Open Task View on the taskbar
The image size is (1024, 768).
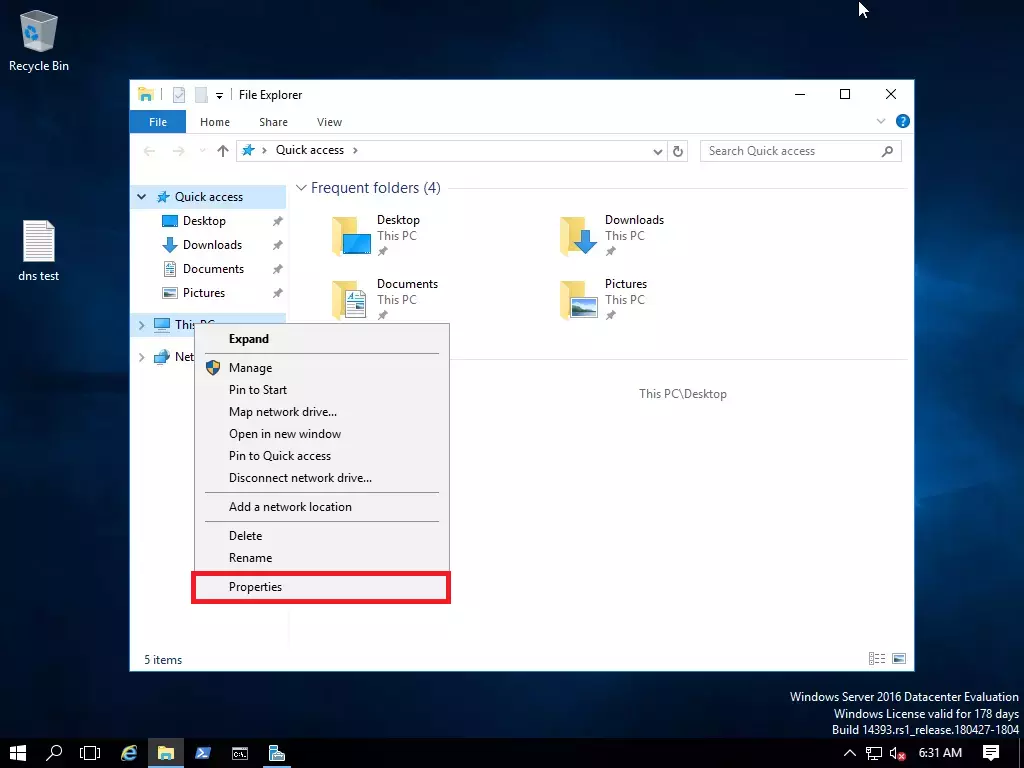click(x=89, y=753)
